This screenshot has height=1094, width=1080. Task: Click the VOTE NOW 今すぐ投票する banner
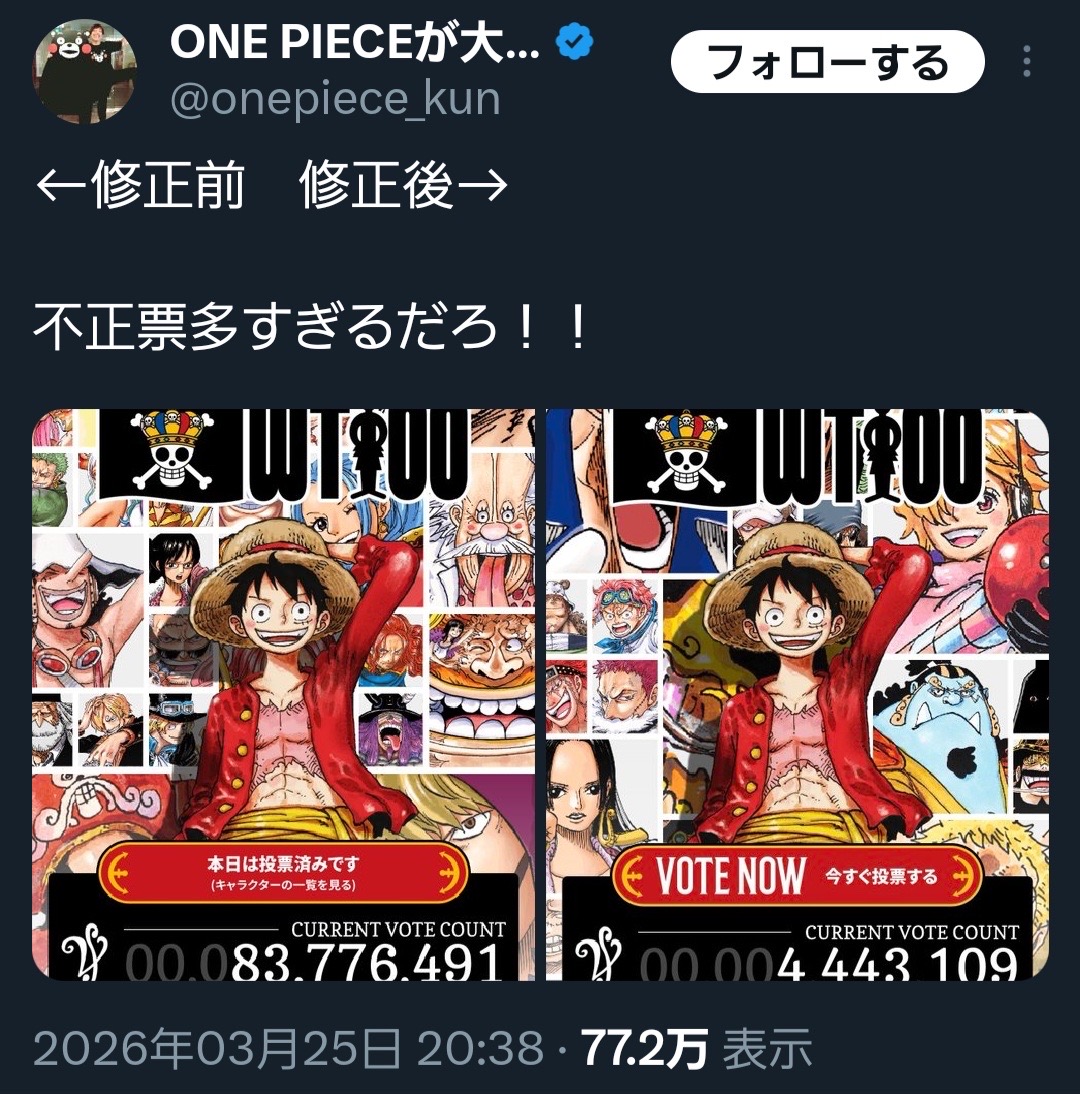pos(797,875)
